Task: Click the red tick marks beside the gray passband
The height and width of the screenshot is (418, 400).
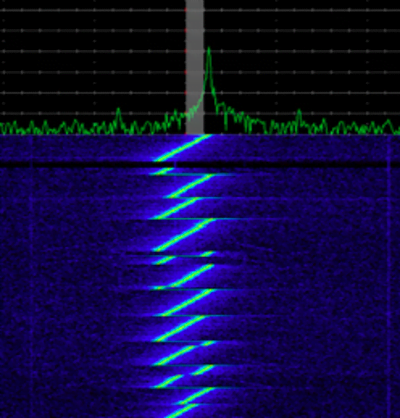Action: coord(185,67)
